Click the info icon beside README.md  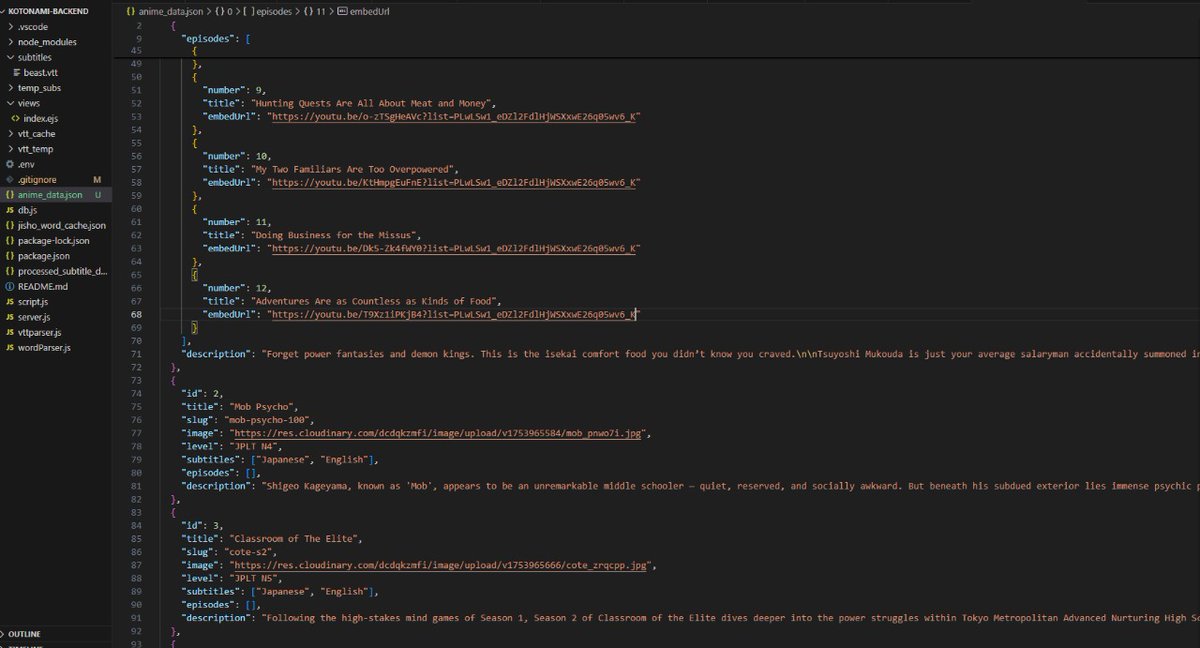click(x=10, y=286)
